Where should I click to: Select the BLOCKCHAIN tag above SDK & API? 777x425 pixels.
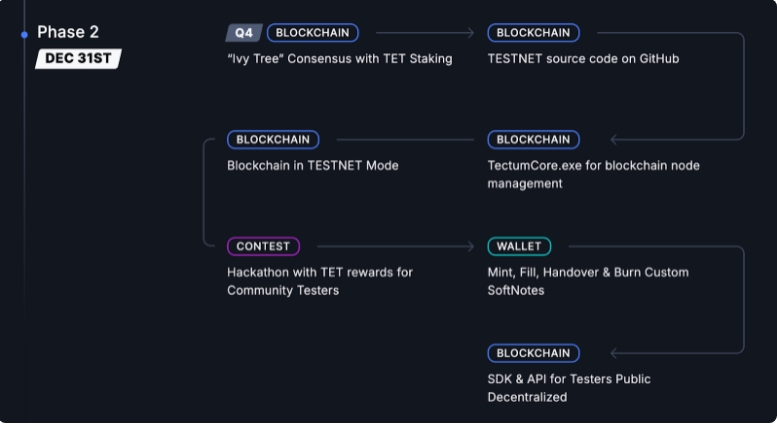(533, 353)
